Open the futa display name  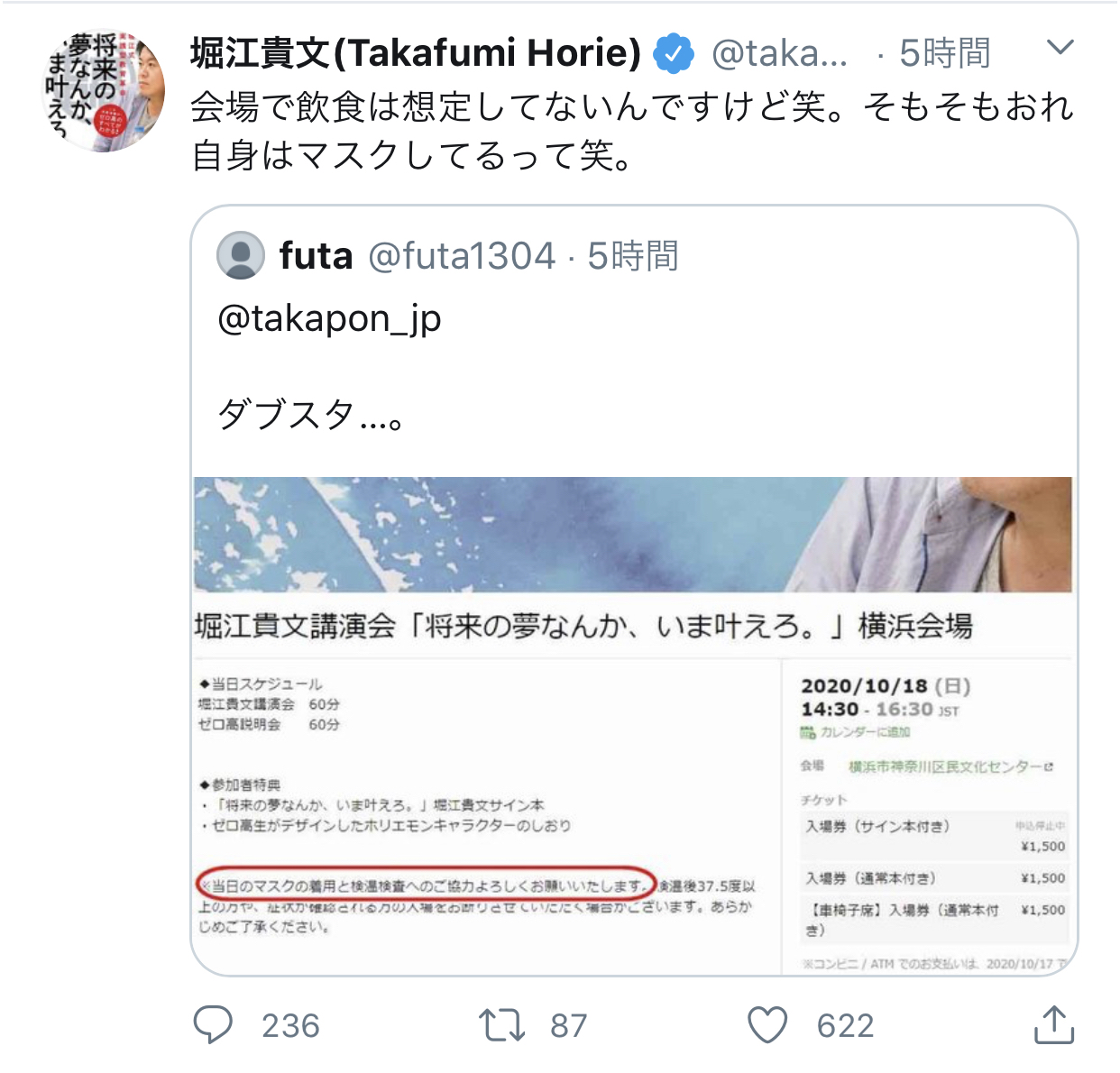[316, 256]
